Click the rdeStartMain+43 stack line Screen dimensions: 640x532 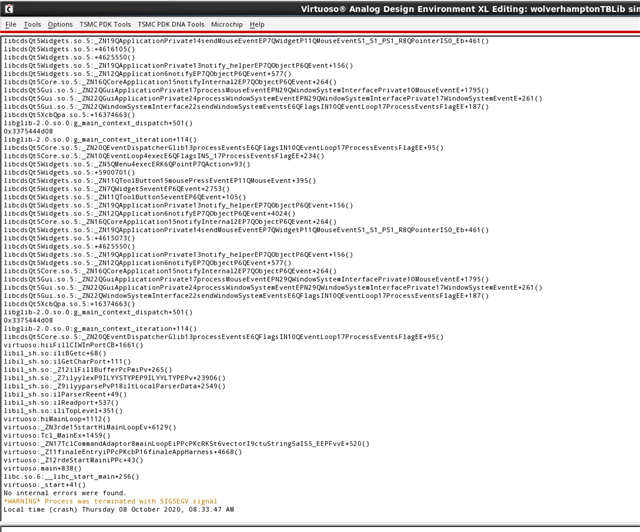coord(73,460)
